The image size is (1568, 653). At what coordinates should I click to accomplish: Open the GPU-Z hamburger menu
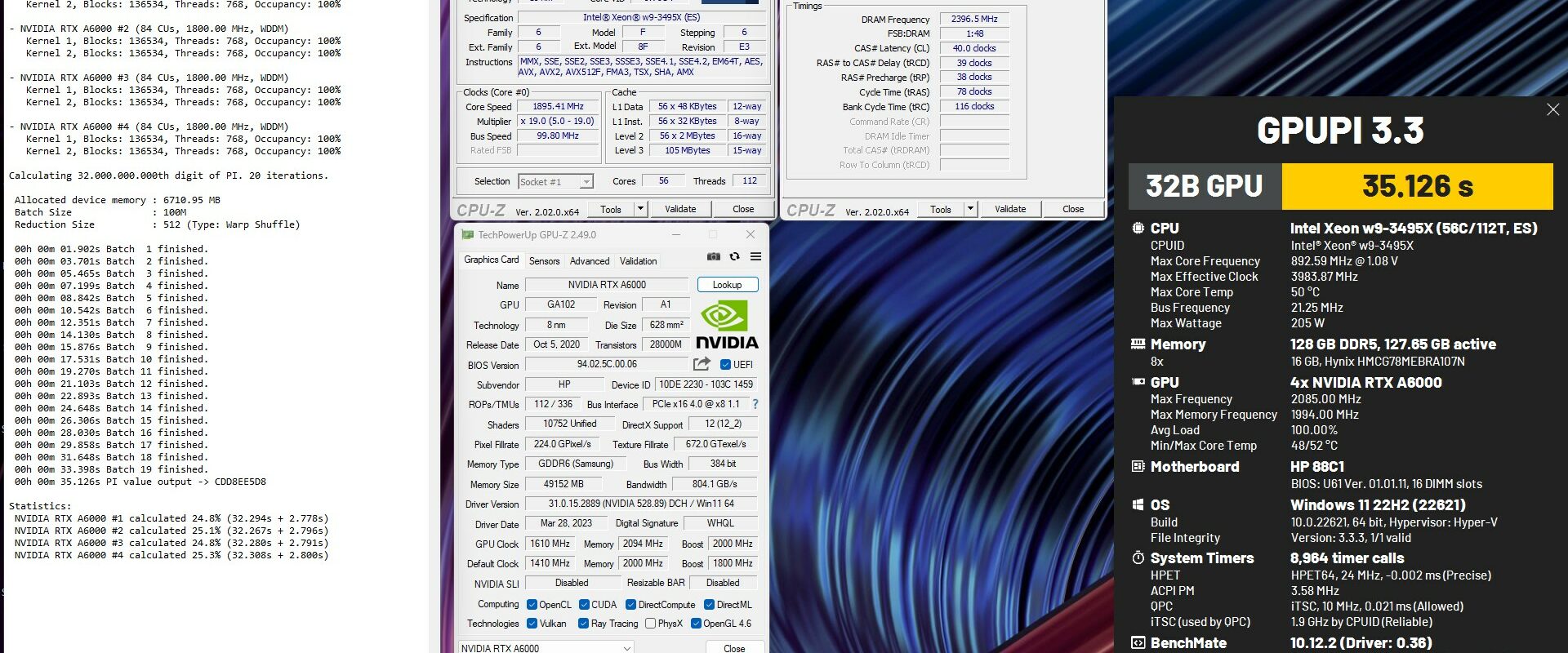coord(755,256)
